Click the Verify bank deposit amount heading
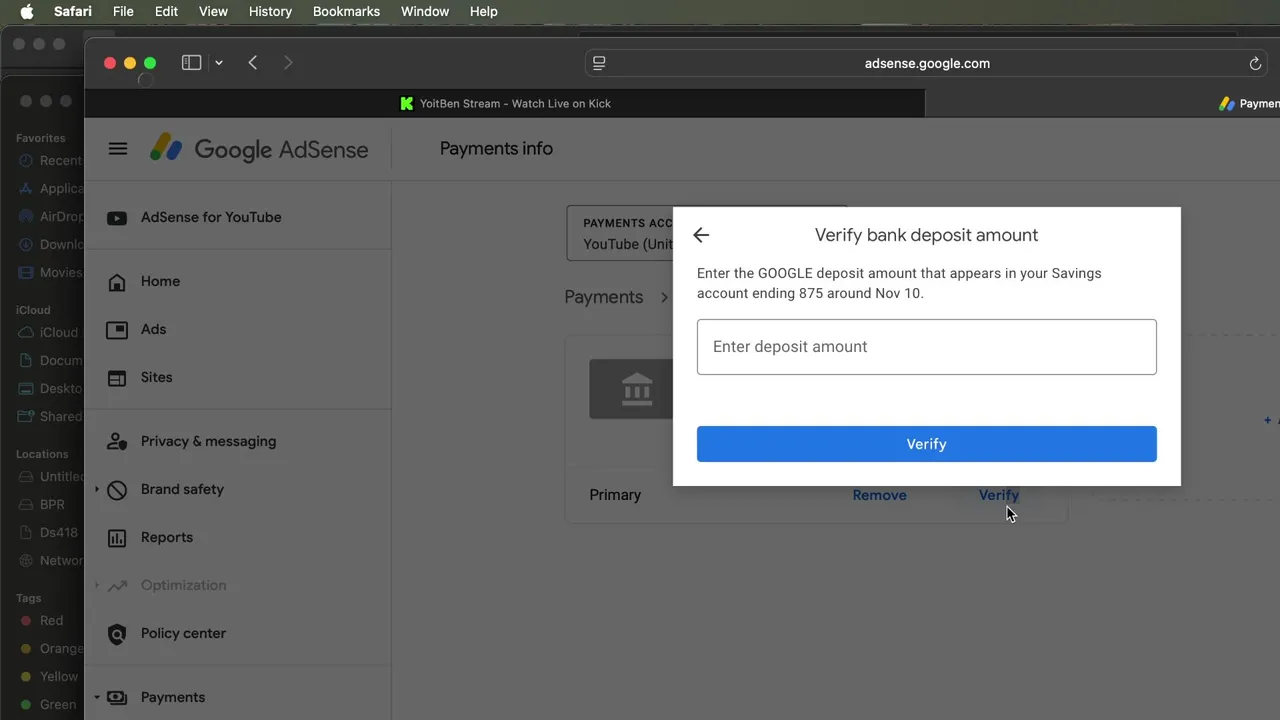1280x720 pixels. coord(926,235)
